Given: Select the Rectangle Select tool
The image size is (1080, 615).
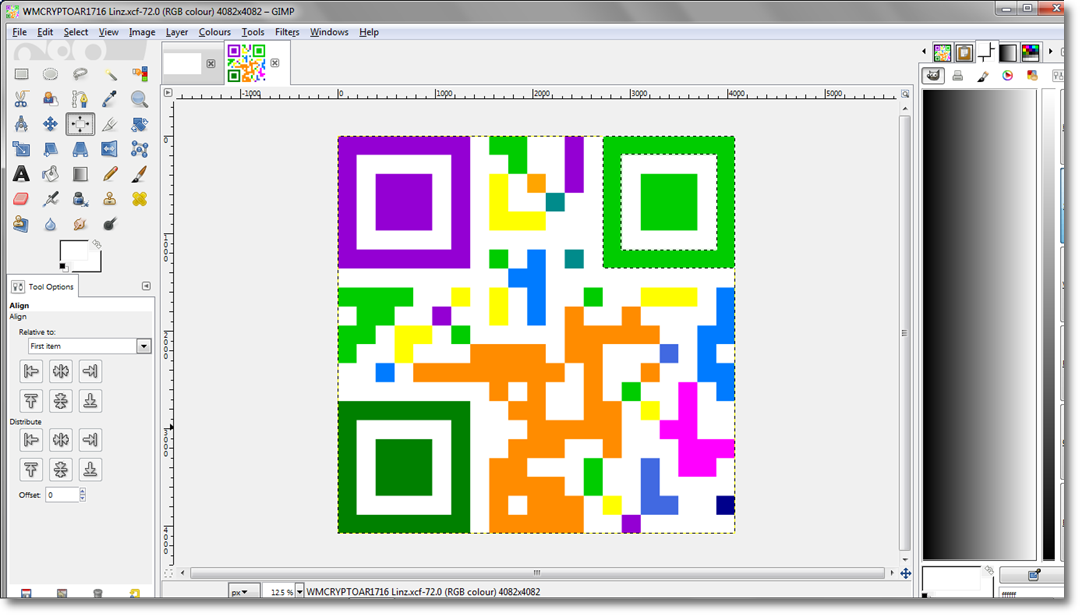Looking at the screenshot, I should coord(21,74).
